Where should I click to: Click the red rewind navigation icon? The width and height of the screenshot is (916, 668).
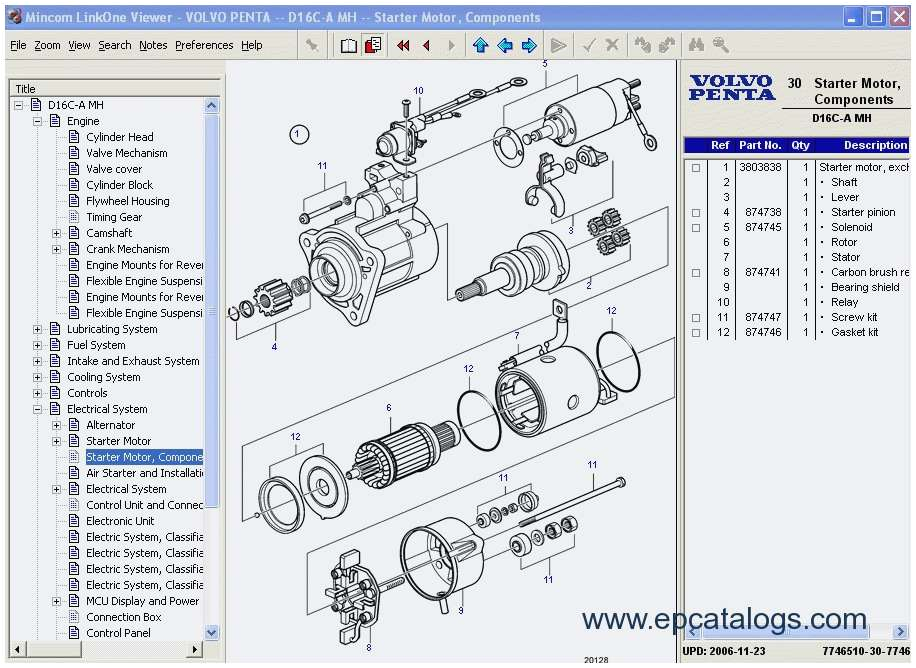[x=402, y=45]
